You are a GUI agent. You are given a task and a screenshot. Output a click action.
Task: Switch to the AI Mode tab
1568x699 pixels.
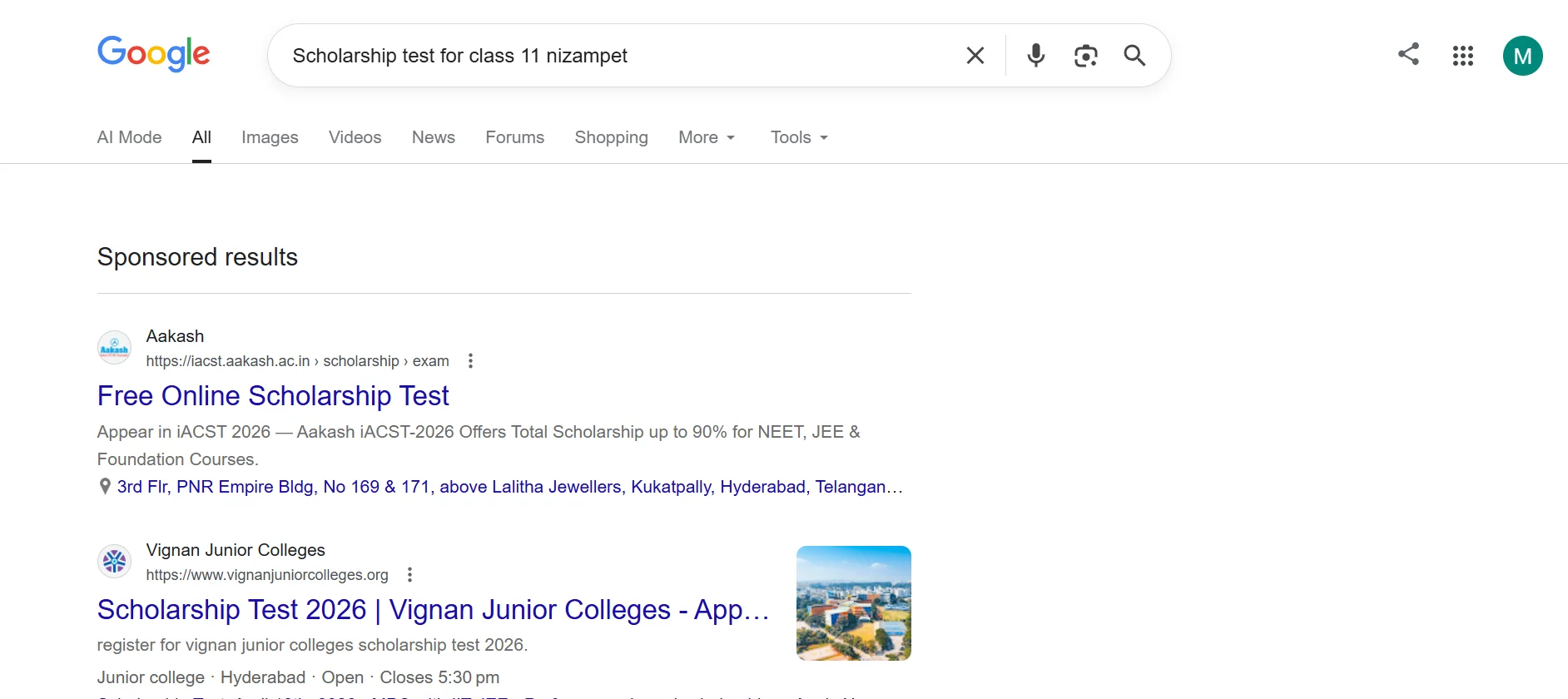click(x=129, y=137)
